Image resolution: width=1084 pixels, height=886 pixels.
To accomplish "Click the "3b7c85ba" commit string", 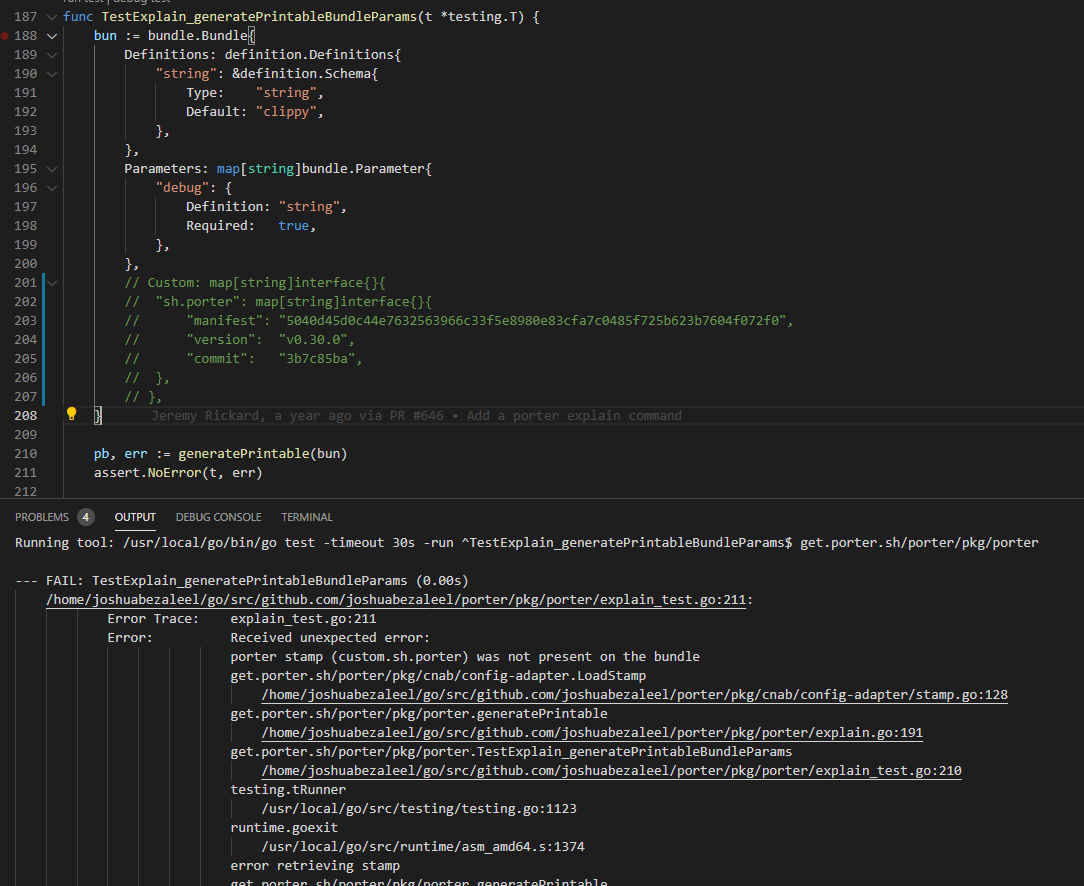I will pyautogui.click(x=317, y=359).
